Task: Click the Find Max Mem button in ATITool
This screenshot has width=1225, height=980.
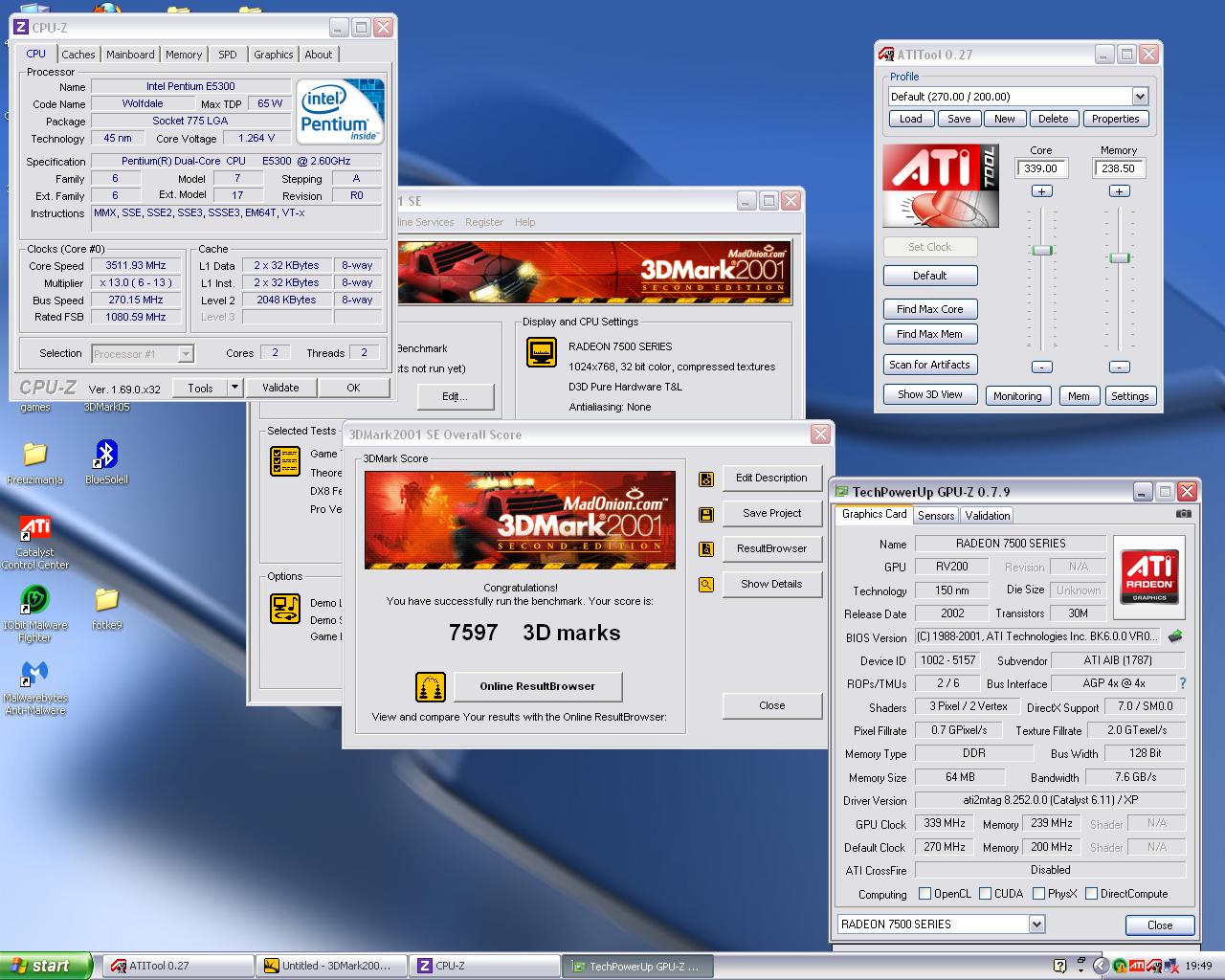Action: tap(930, 334)
